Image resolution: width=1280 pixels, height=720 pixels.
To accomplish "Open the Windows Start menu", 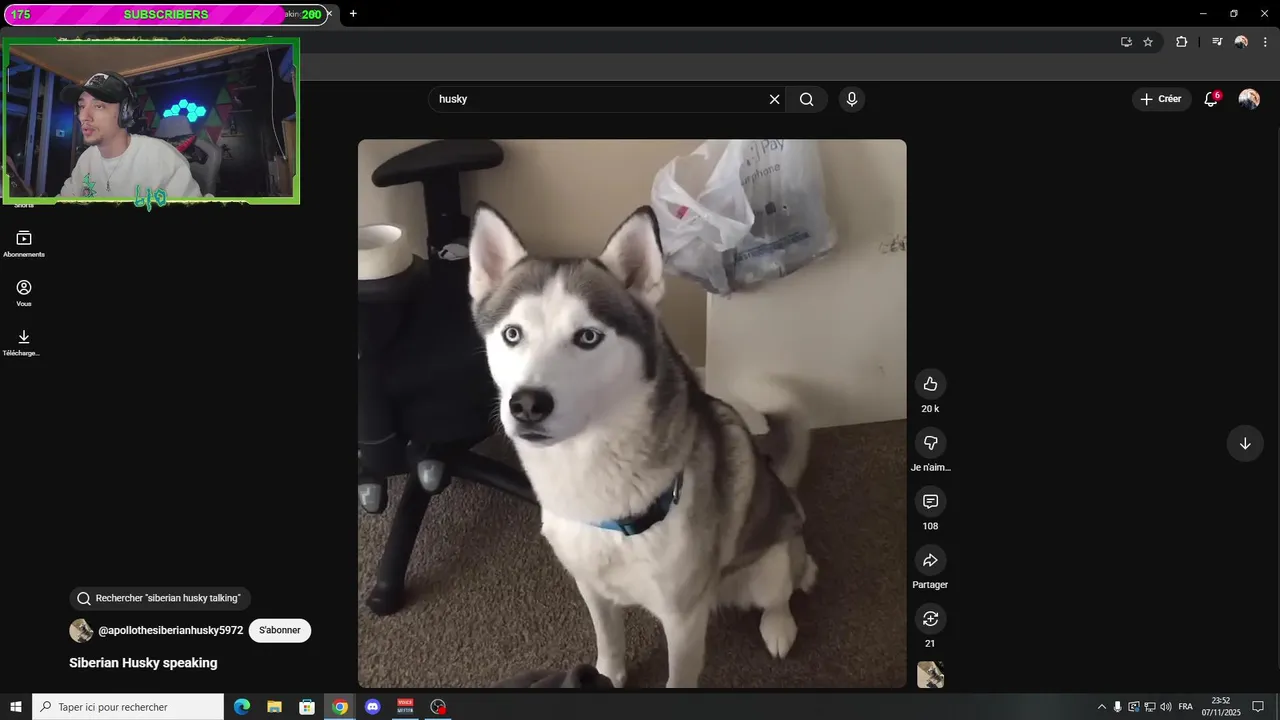I will [16, 707].
